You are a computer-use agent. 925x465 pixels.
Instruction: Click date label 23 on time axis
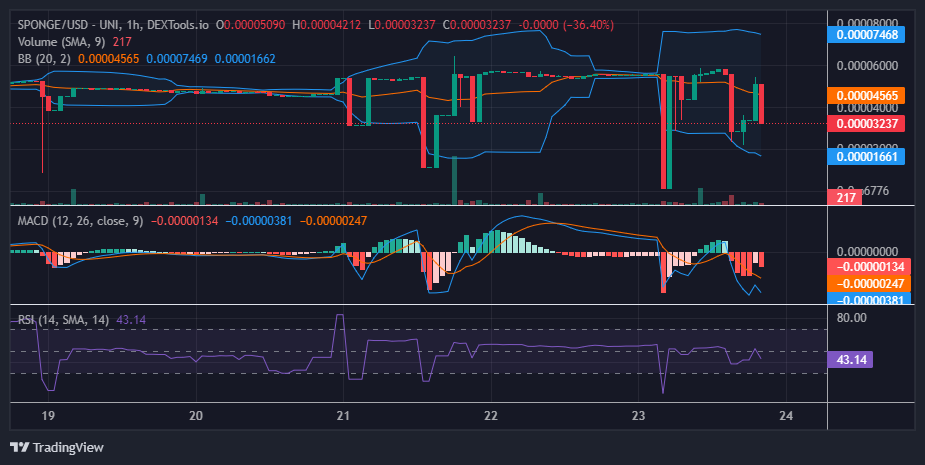(638, 415)
